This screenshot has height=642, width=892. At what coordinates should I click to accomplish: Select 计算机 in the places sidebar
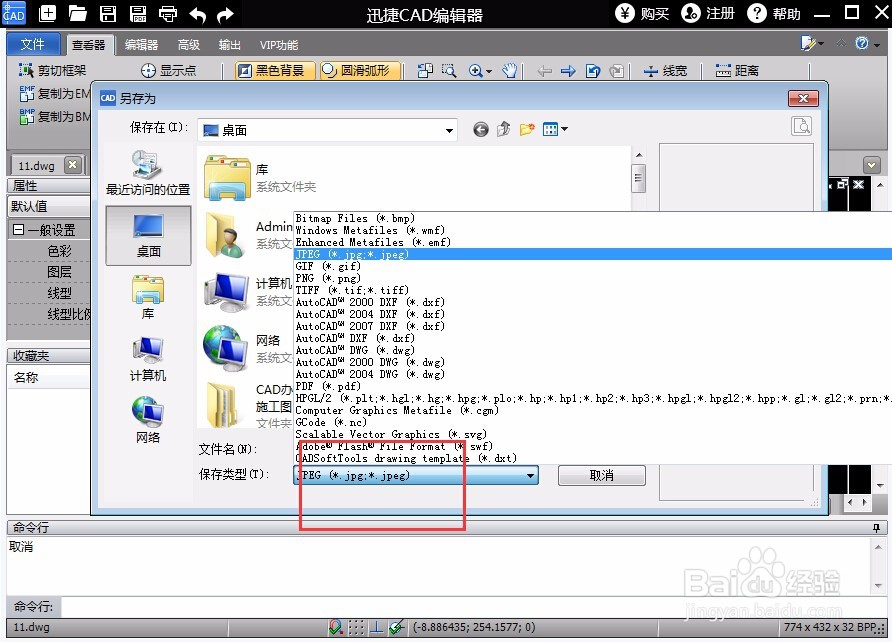148,359
